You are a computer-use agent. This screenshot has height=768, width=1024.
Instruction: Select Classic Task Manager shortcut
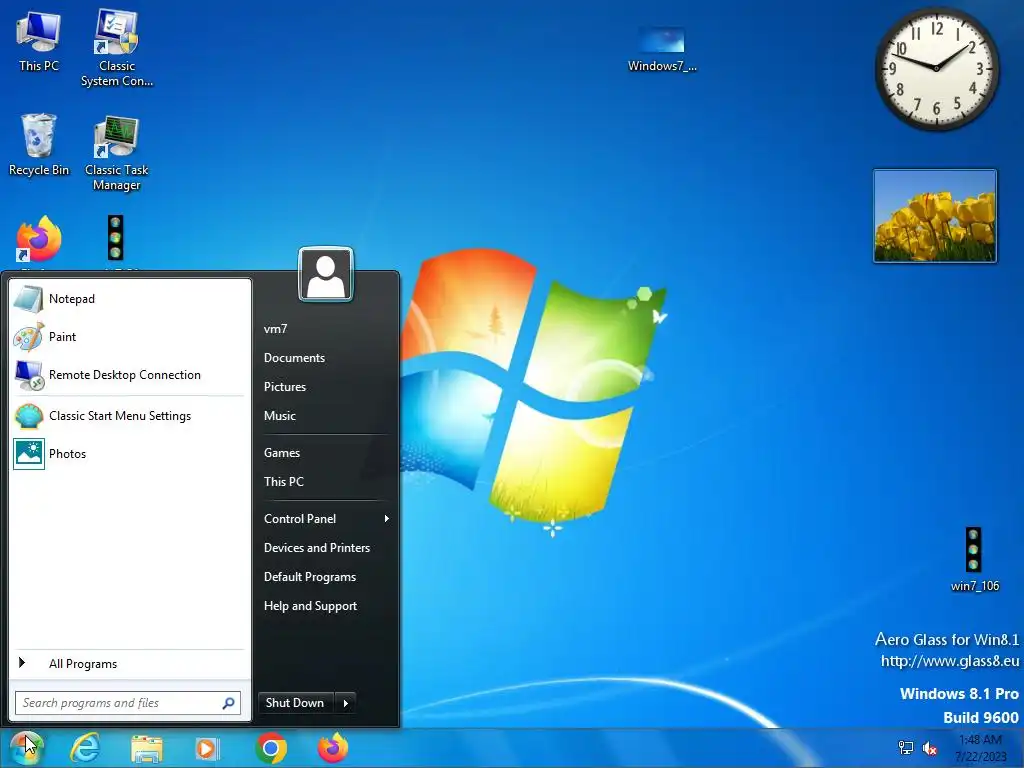(x=117, y=153)
